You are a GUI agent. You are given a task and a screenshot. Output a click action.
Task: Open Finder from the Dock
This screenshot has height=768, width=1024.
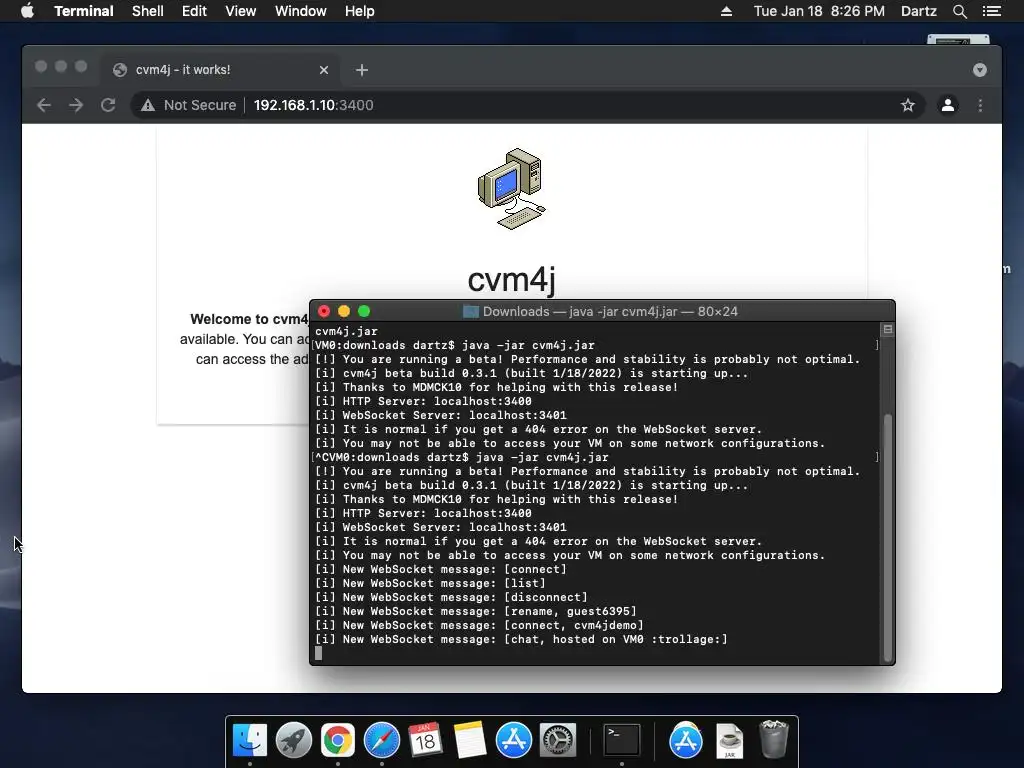250,741
